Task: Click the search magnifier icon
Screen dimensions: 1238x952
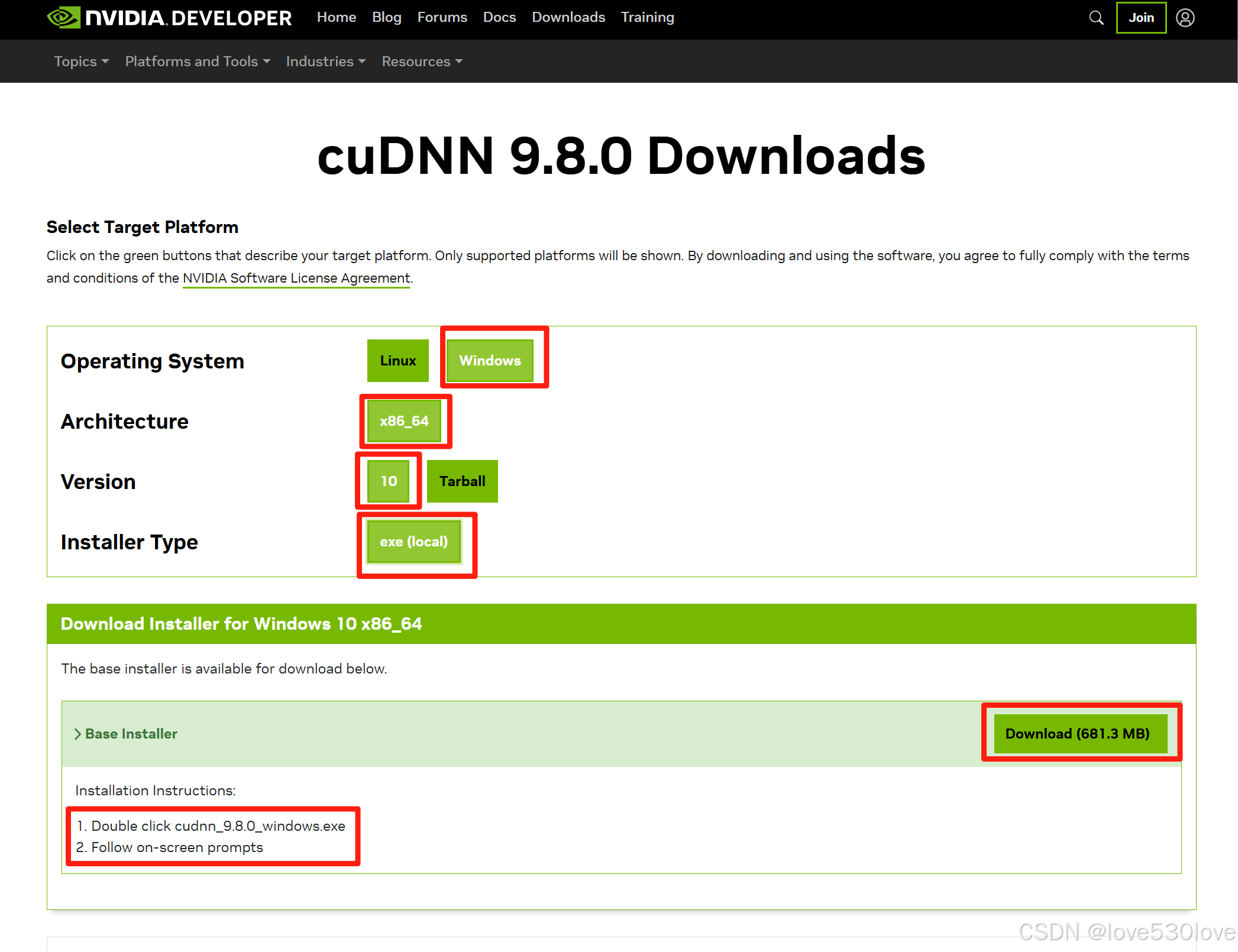Action: (1096, 18)
